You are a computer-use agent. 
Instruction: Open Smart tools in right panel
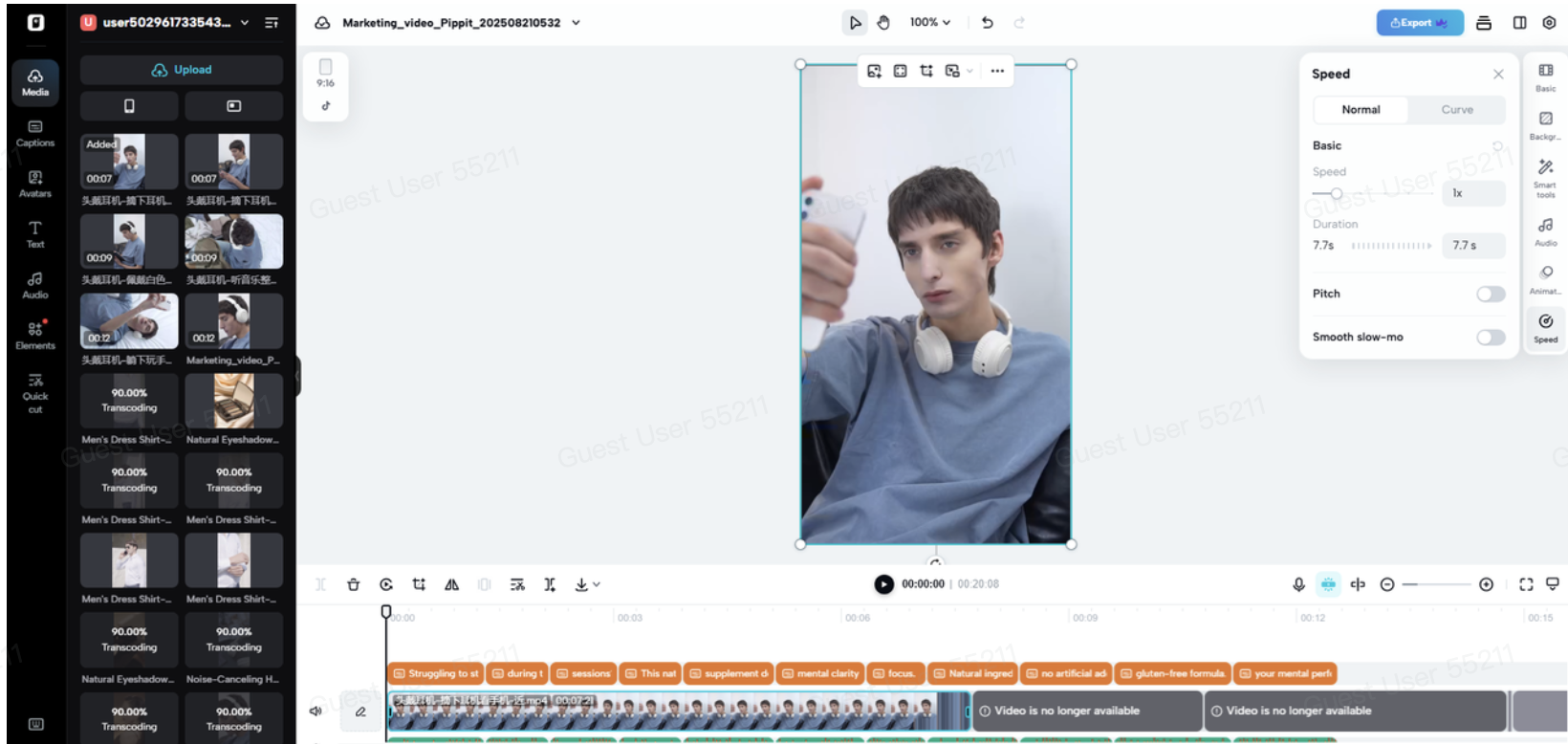pyautogui.click(x=1545, y=177)
